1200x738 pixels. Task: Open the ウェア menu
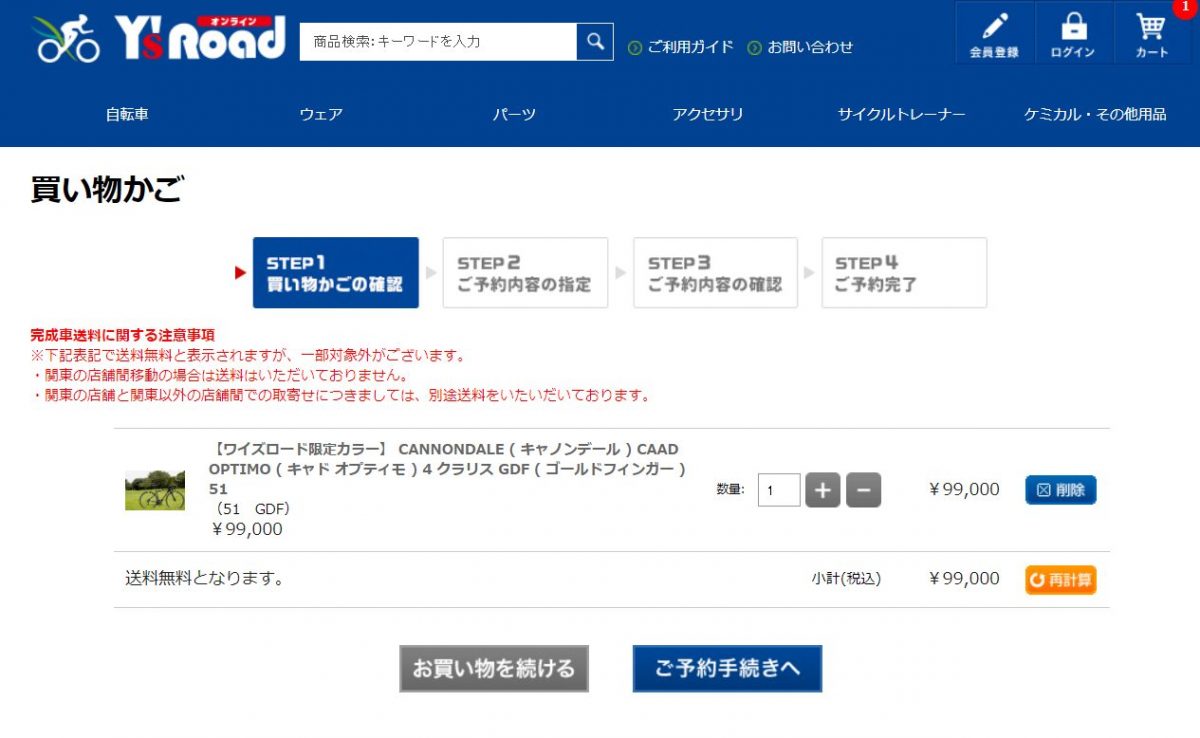click(321, 114)
